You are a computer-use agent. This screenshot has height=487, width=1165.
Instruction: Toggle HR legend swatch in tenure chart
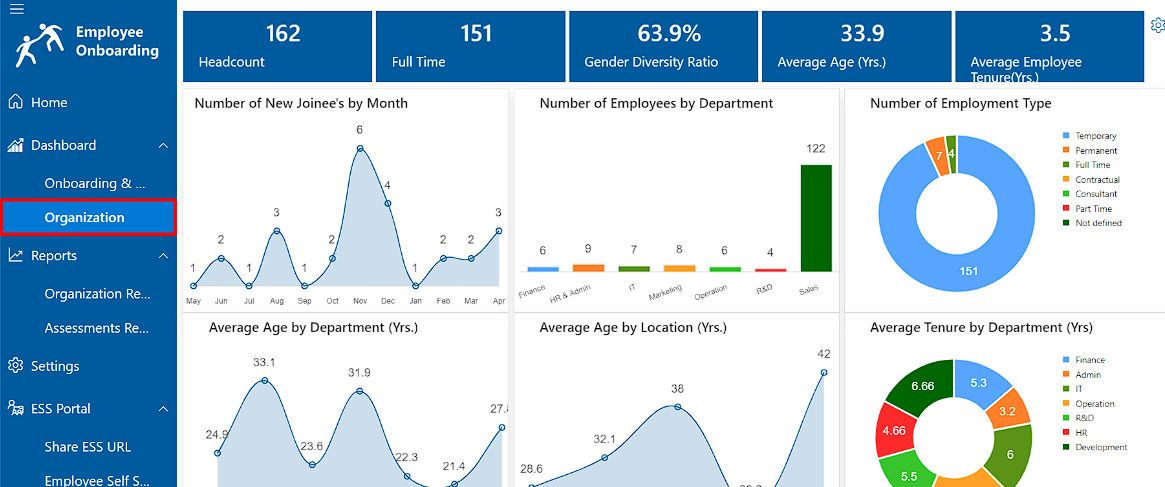point(1066,433)
